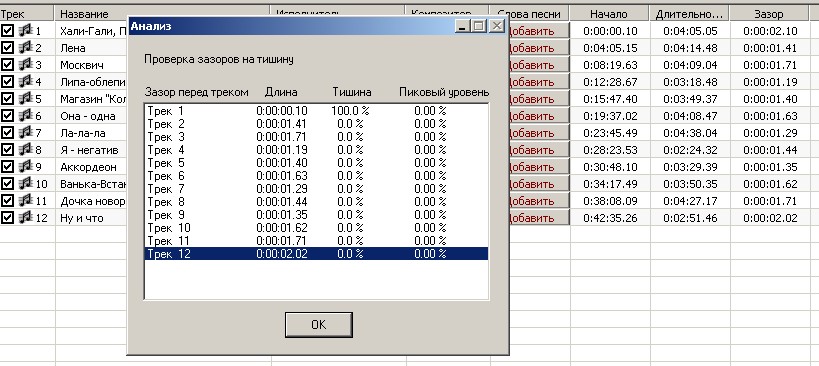Select Трек 11 row in analysis list

(x=316, y=241)
